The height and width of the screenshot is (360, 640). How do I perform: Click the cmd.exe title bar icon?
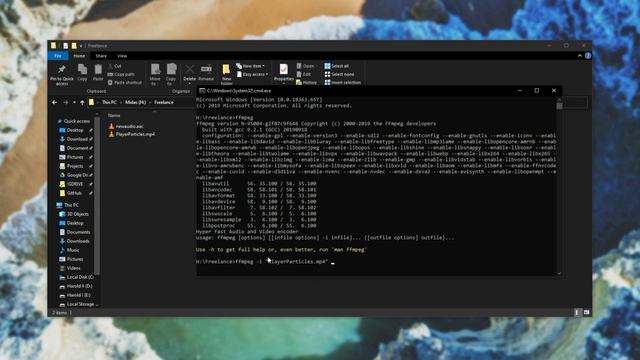click(x=202, y=91)
